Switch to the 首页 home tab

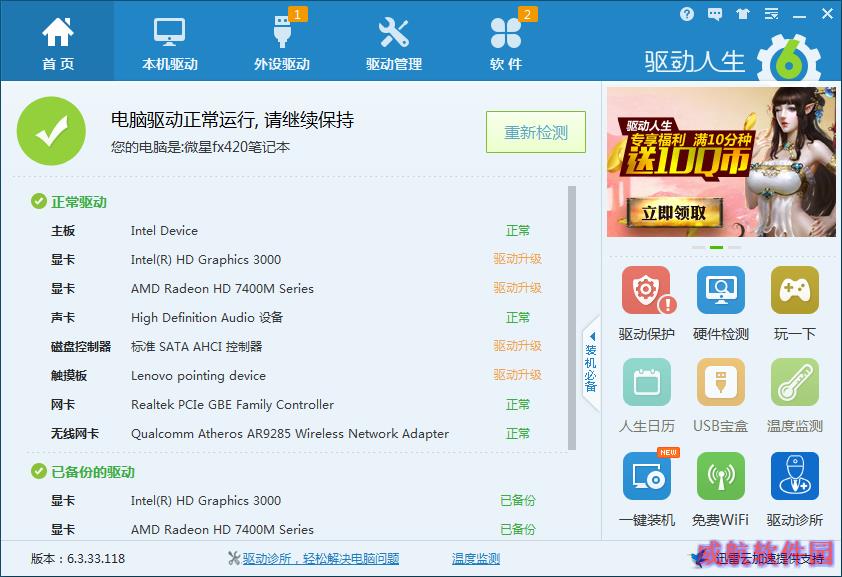pos(57,42)
